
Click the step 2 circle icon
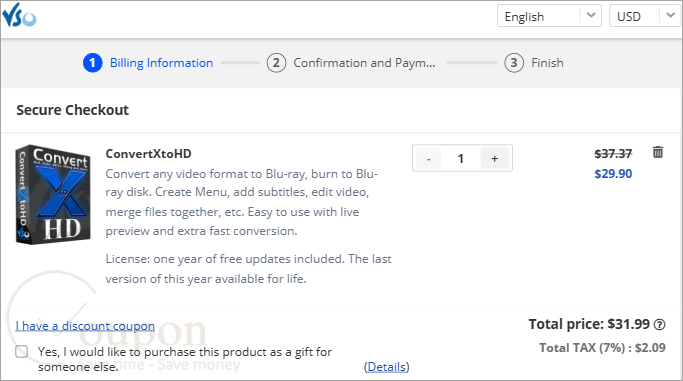tap(276, 63)
